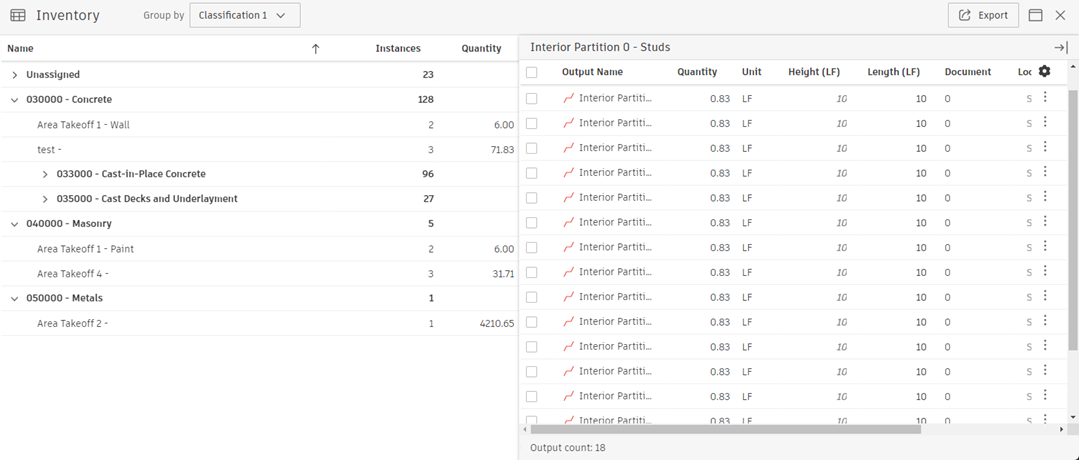Select the third output row checkbox

coord(532,148)
